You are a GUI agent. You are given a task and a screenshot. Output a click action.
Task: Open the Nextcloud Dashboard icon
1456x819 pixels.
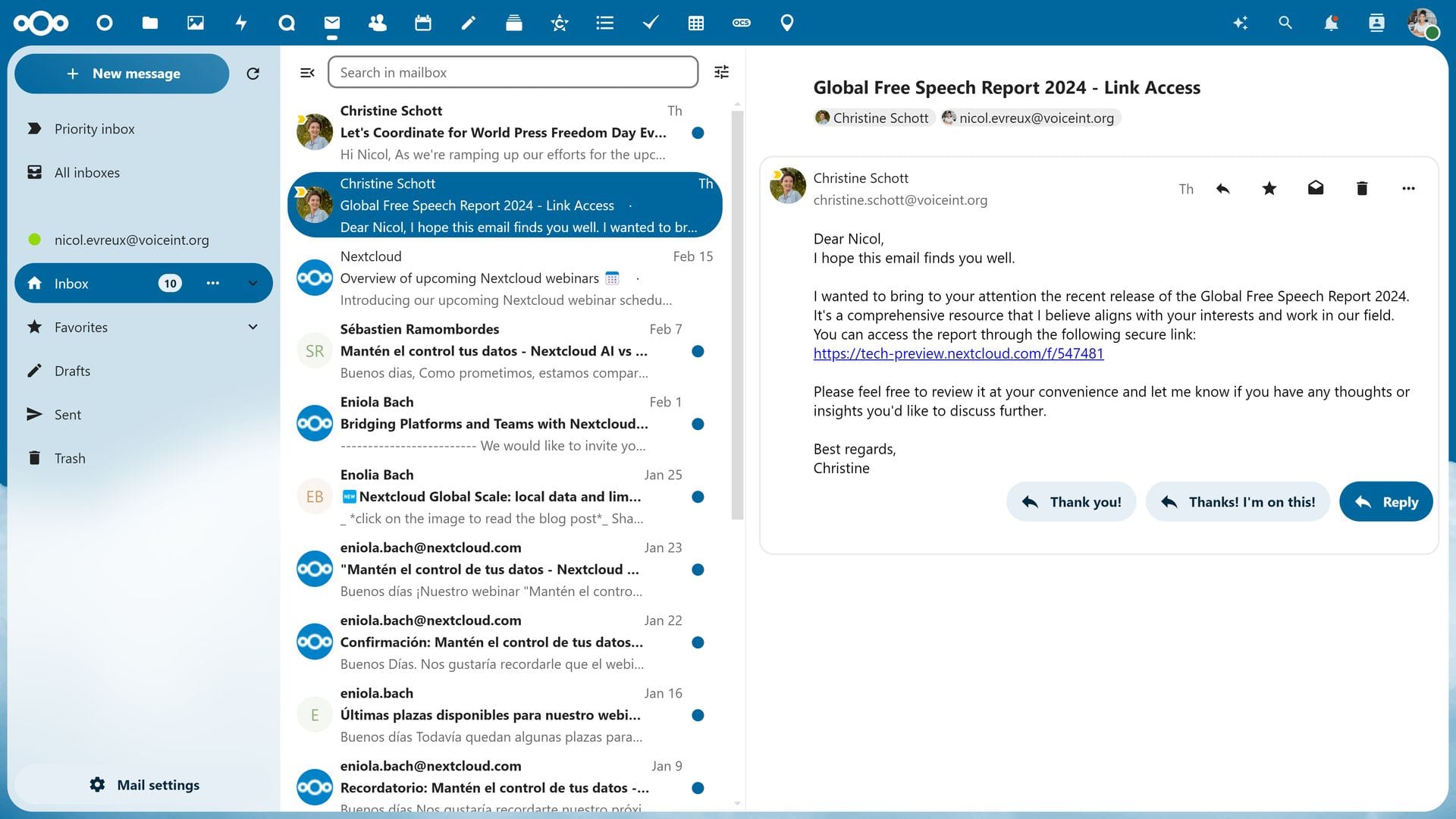105,23
